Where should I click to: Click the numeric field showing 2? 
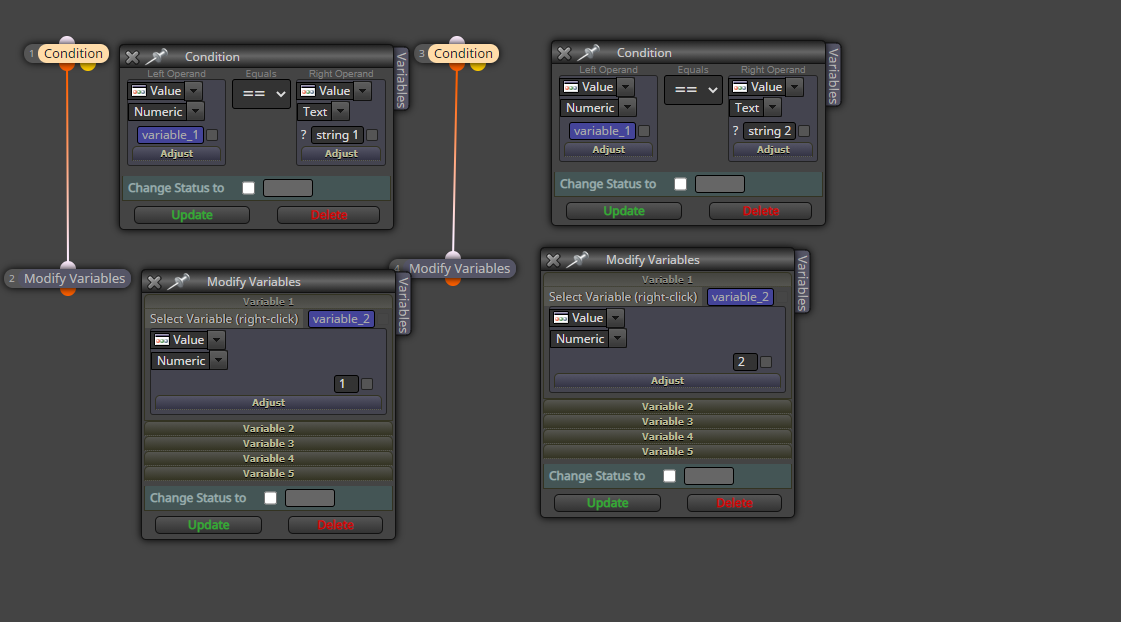(745, 362)
